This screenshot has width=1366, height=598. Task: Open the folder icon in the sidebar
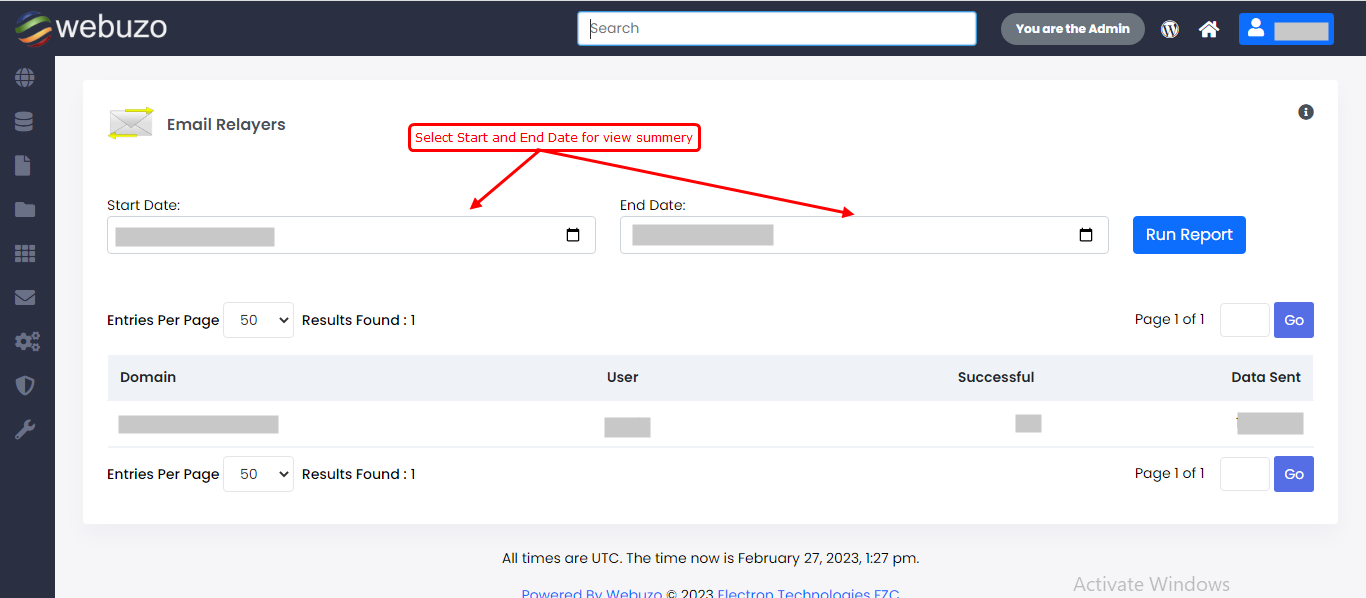click(25, 210)
